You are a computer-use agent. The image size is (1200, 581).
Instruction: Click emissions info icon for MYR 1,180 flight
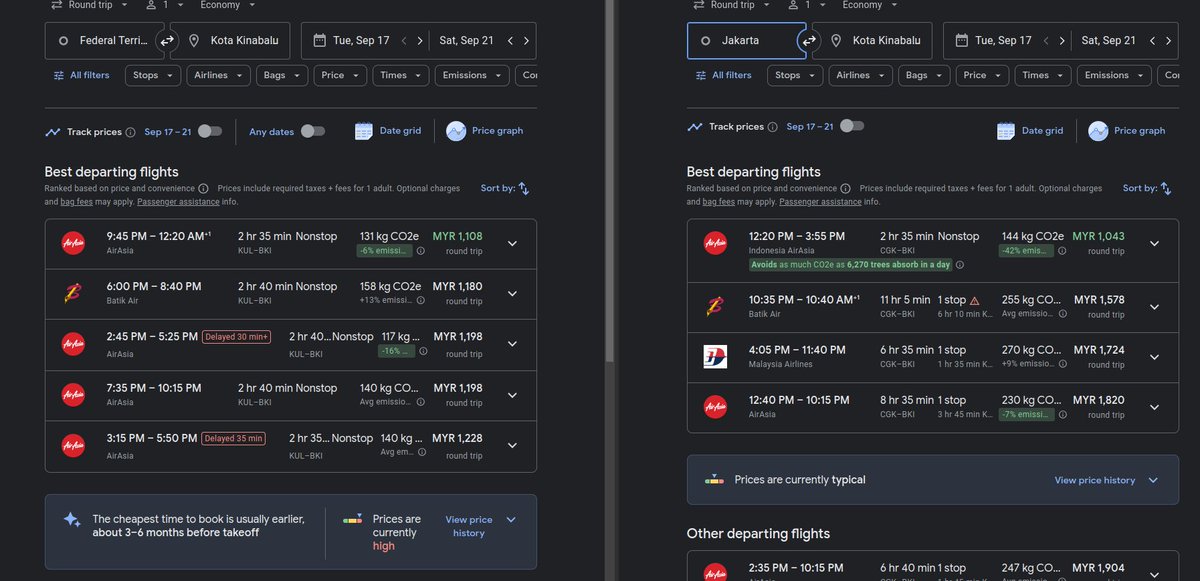(x=422, y=300)
